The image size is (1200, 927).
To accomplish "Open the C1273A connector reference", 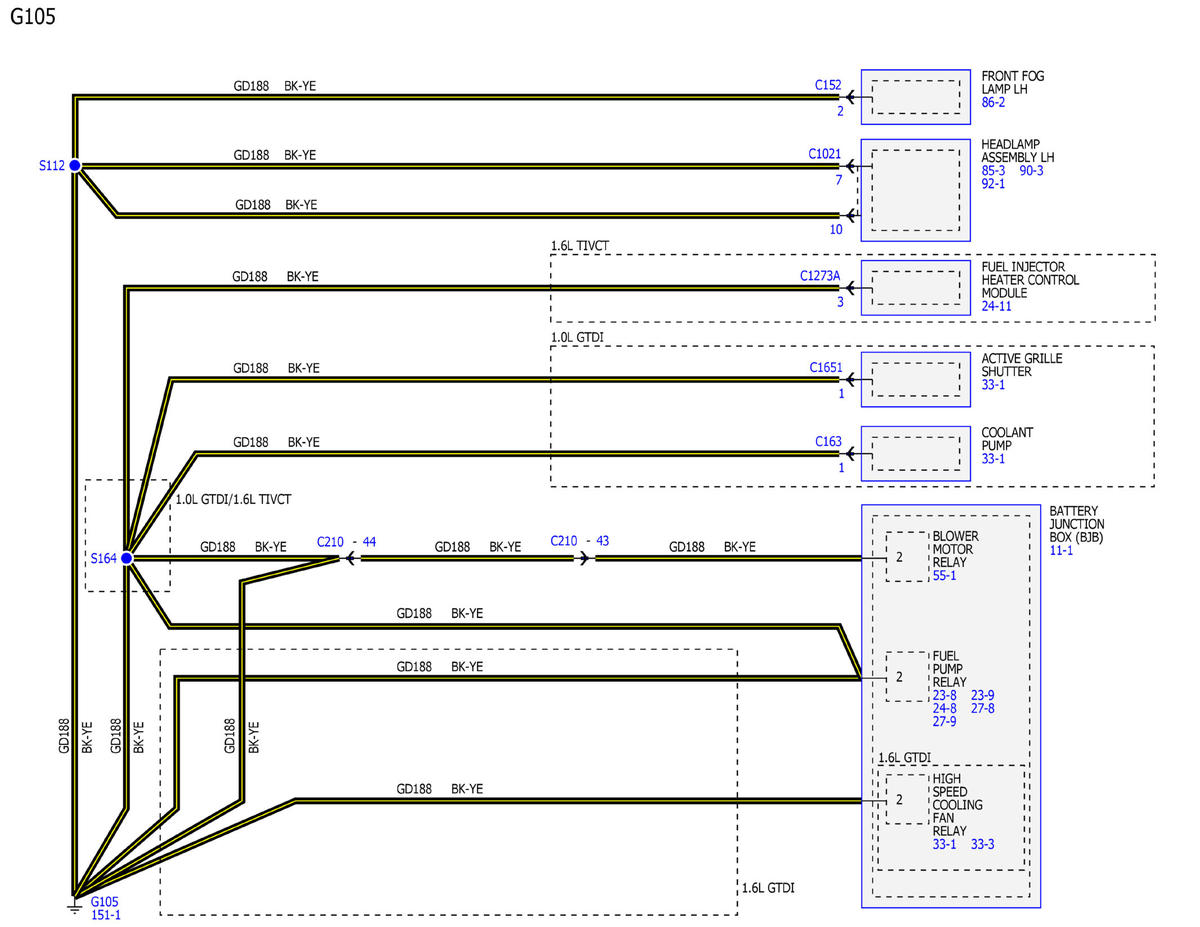I will coord(820,276).
